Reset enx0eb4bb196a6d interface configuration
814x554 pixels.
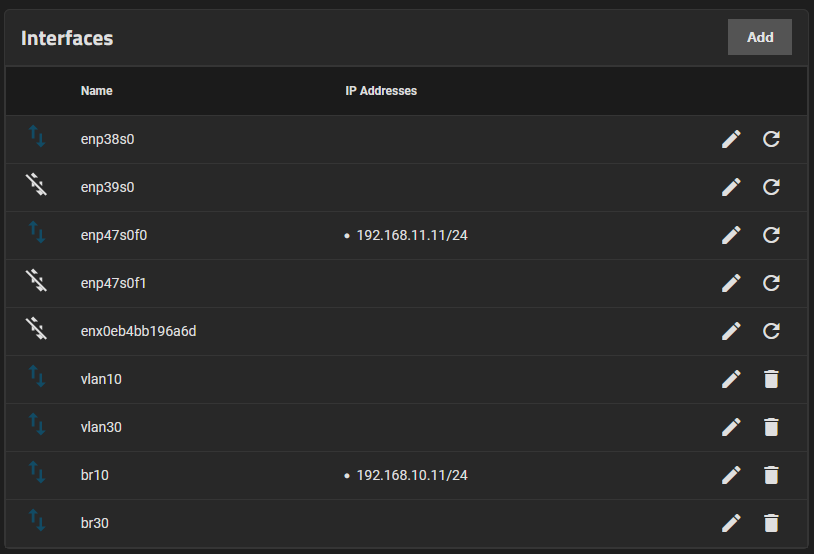771,331
